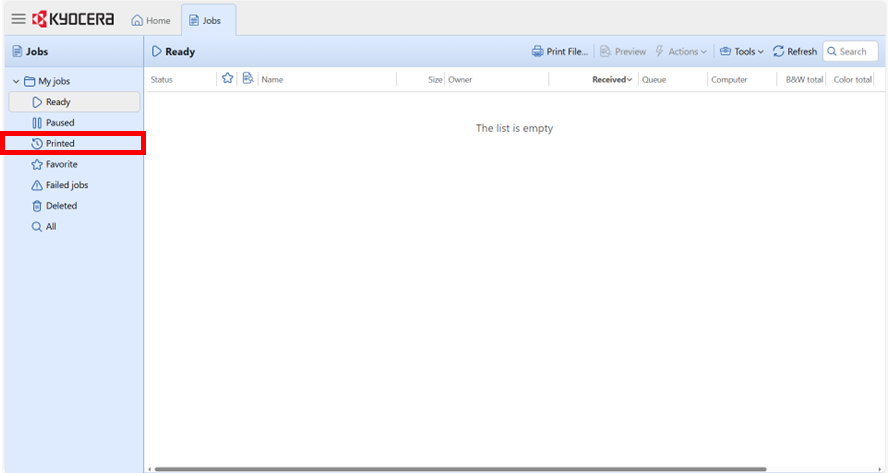
Task: Sort by Queue column
Action: coord(654,80)
